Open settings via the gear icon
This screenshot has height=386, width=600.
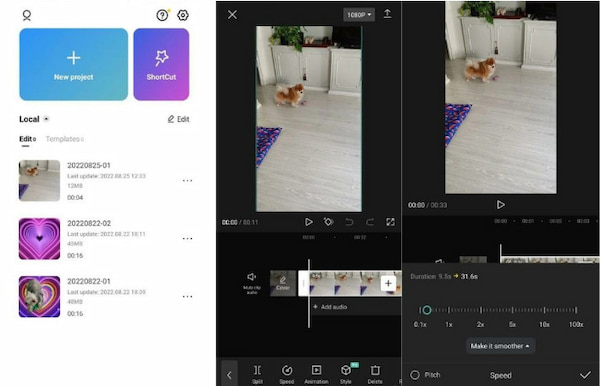183,15
